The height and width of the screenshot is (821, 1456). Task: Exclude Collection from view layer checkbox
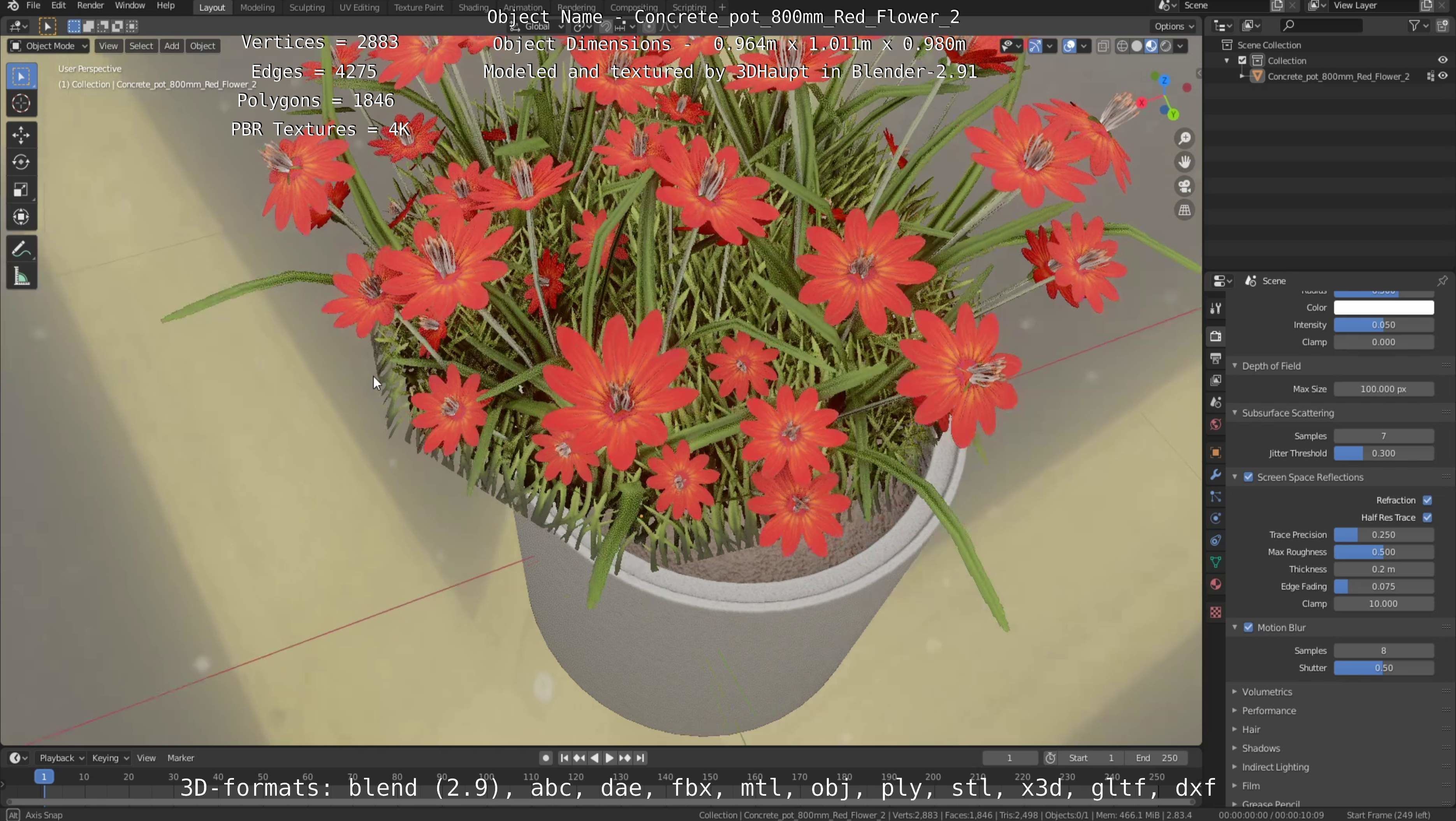pos(1242,60)
